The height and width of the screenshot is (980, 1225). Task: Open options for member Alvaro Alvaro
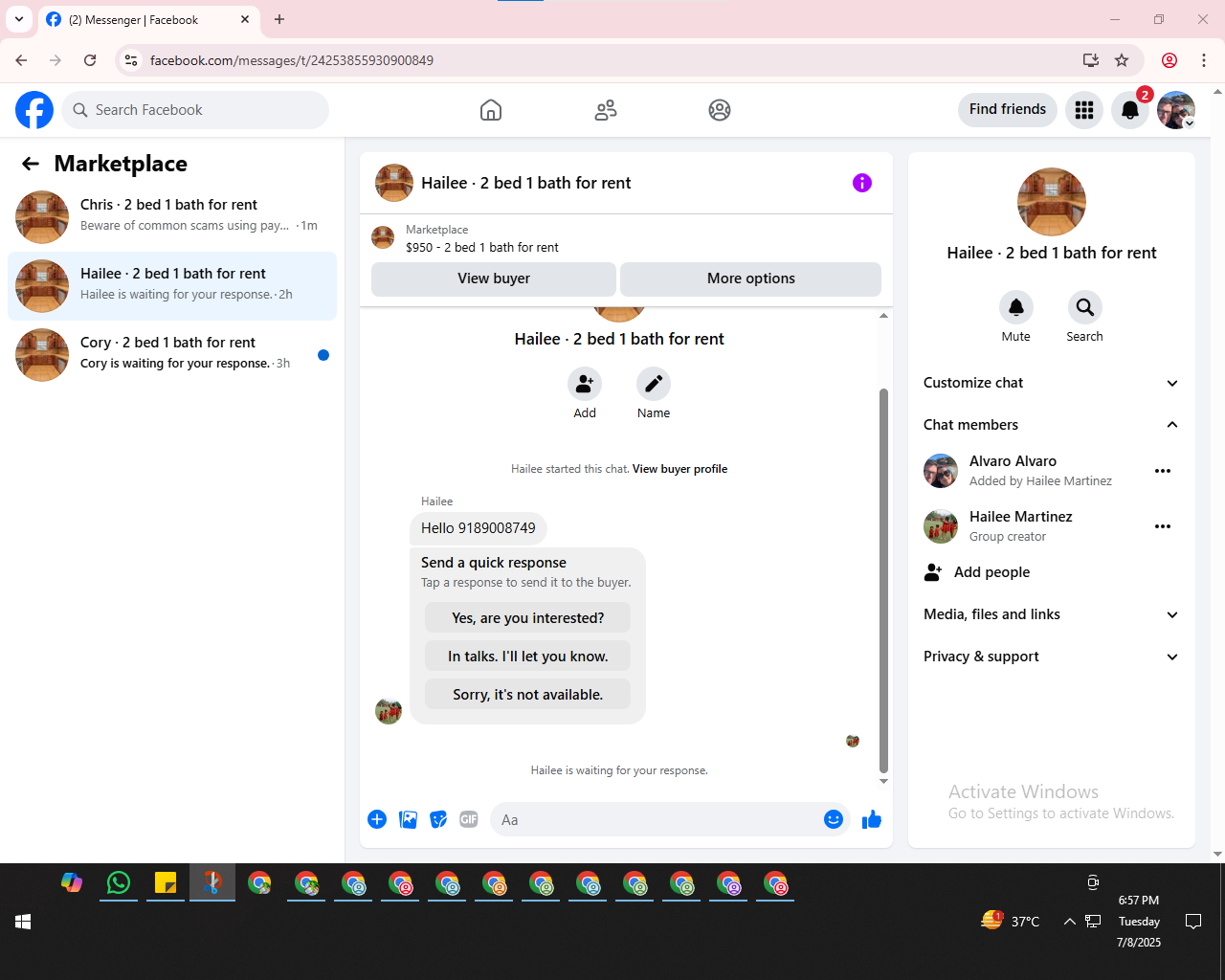1163,471
